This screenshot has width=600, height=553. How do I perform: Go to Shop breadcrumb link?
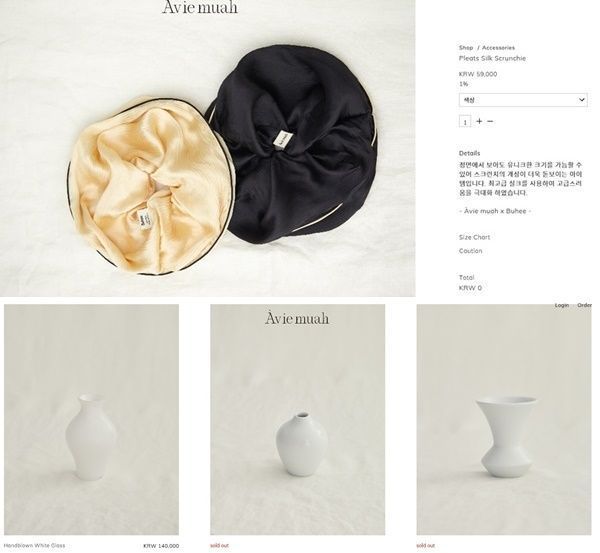[x=466, y=48]
